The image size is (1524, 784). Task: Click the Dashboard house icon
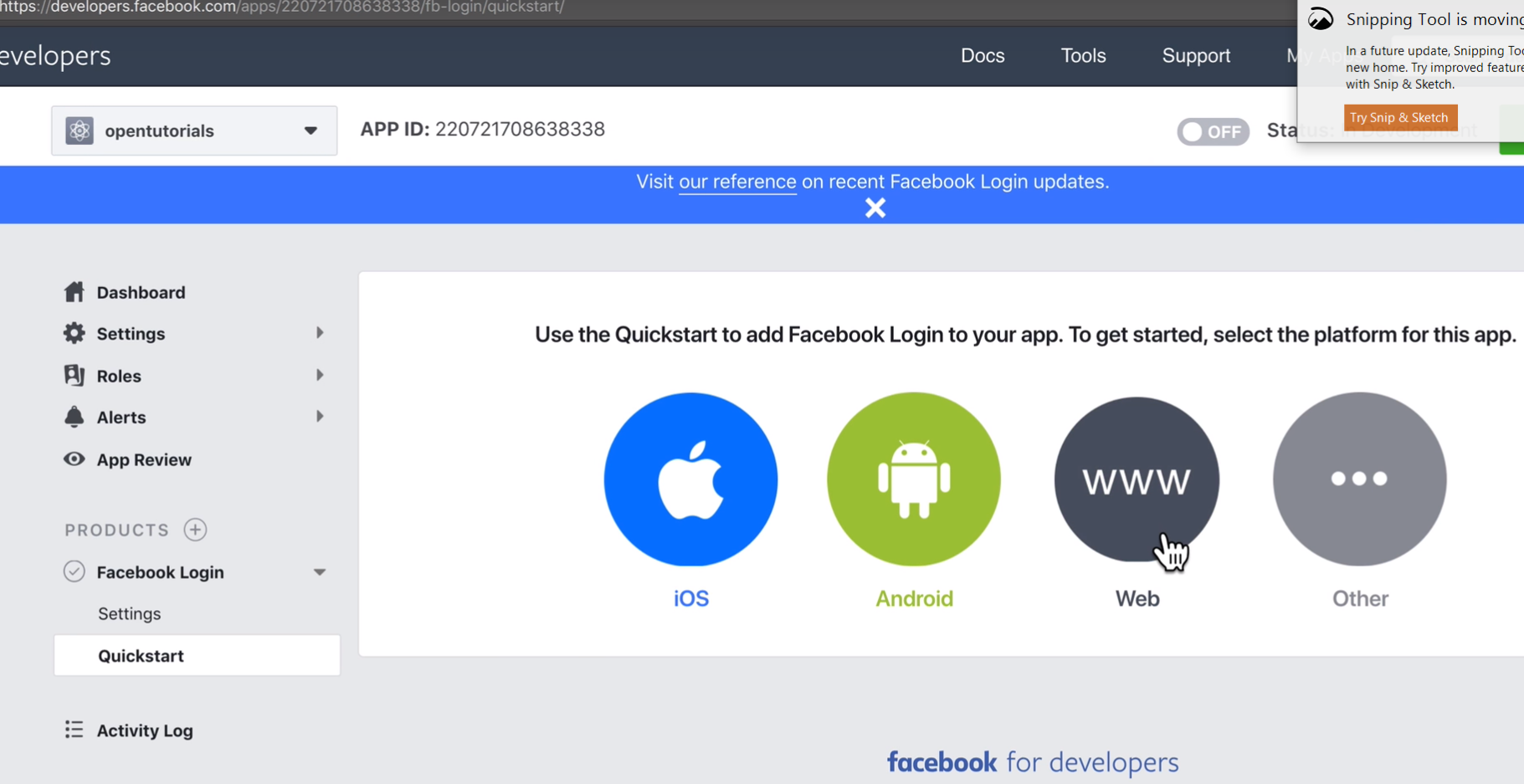(74, 292)
